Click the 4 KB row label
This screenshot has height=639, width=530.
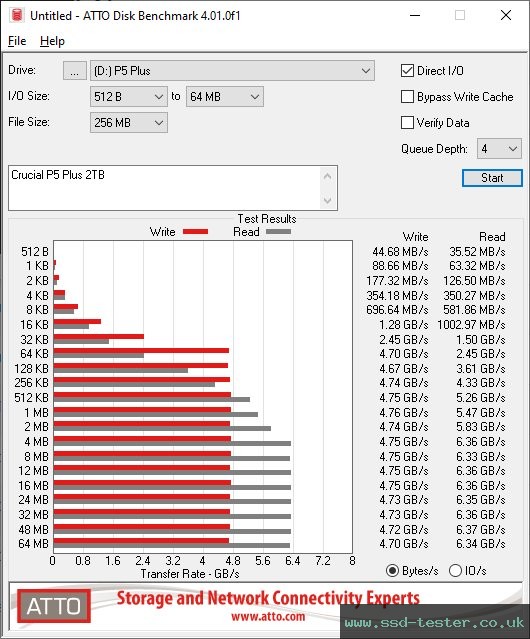click(x=37, y=295)
